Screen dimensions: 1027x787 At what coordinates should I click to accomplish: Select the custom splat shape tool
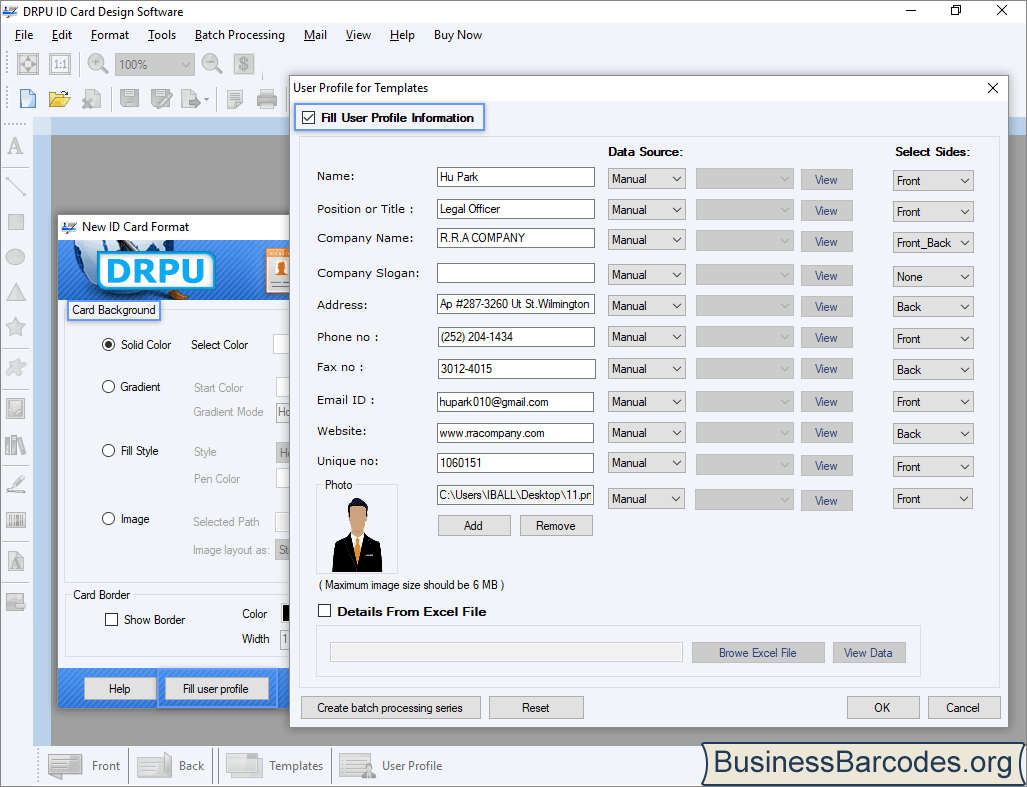tap(16, 367)
